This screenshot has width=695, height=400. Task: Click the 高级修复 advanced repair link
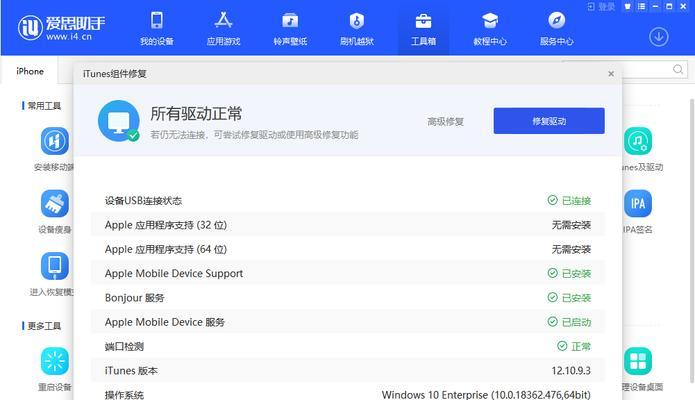coord(445,122)
